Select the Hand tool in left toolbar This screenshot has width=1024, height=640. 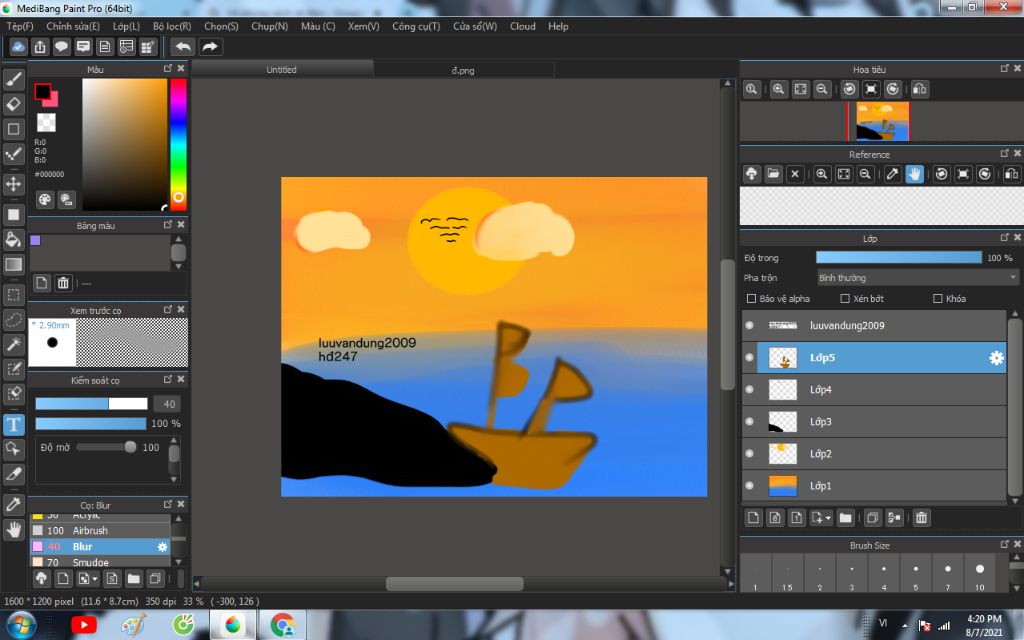click(14, 530)
